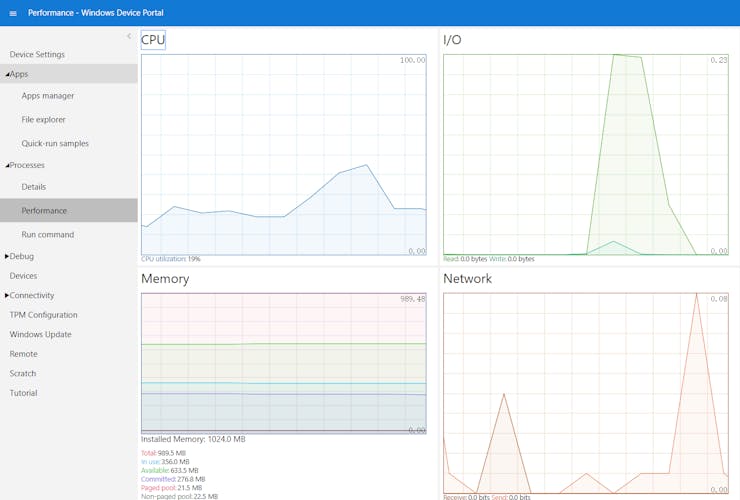Click inside the Network graph

[586, 393]
